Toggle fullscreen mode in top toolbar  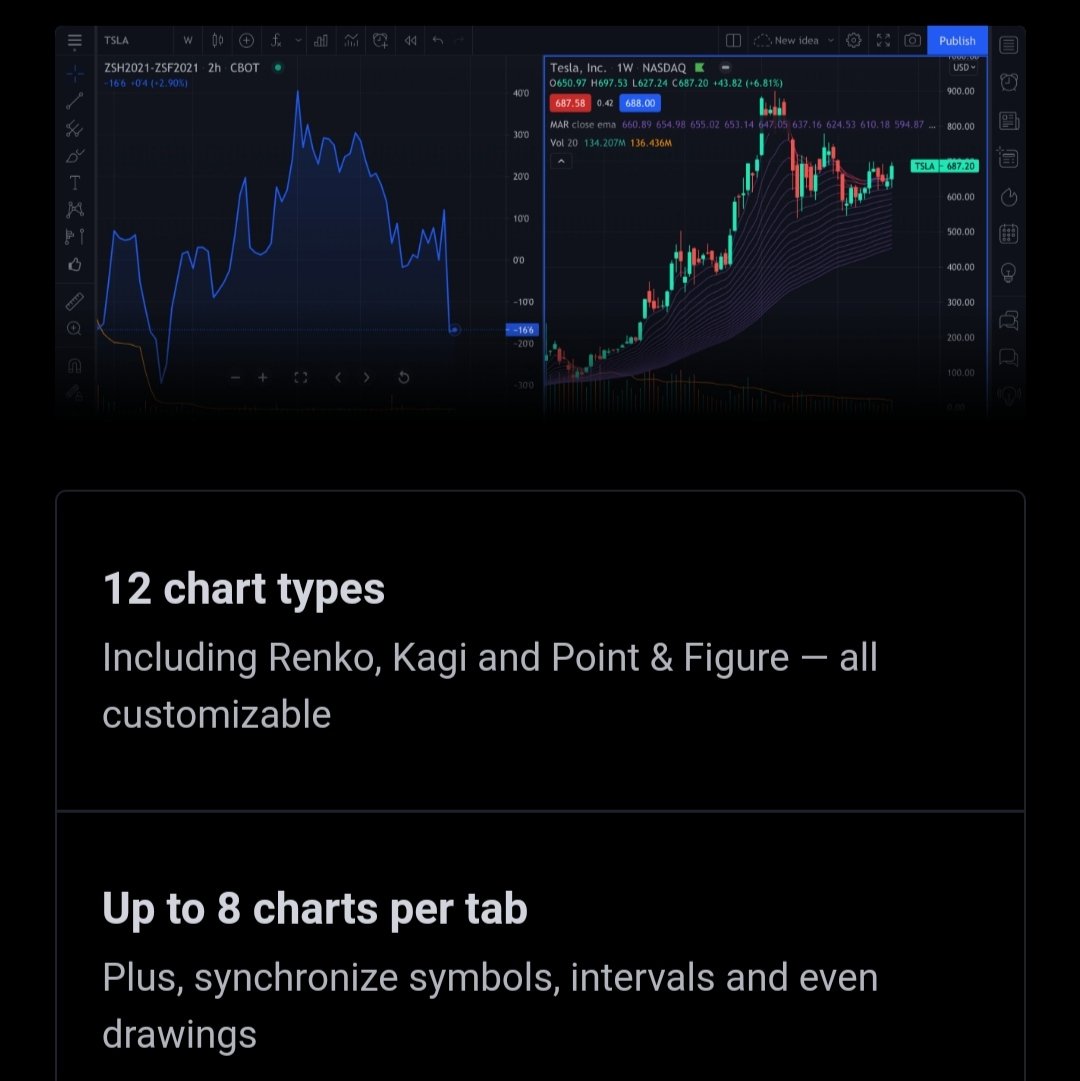click(883, 41)
